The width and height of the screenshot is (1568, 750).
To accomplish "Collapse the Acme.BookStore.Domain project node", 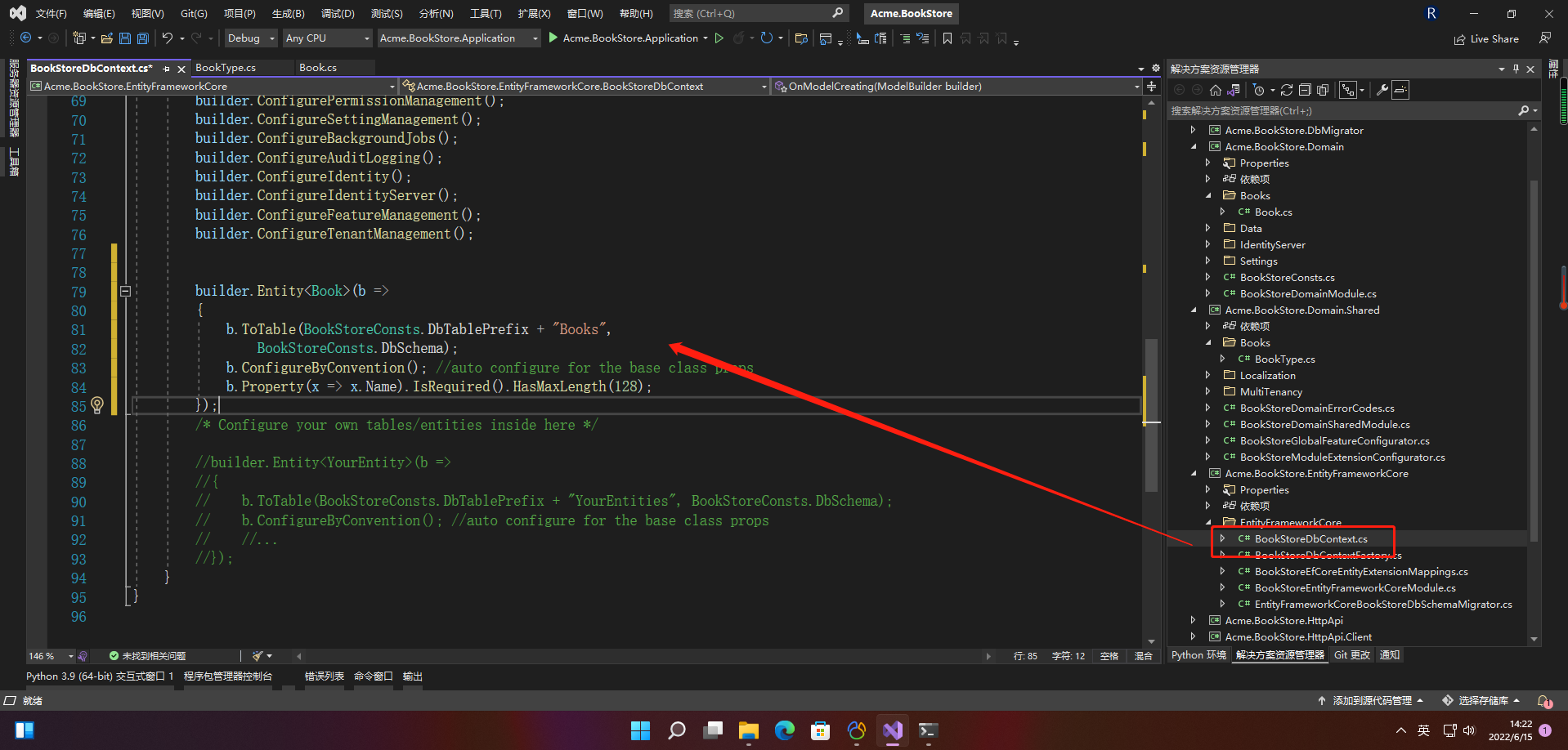I will (1193, 146).
